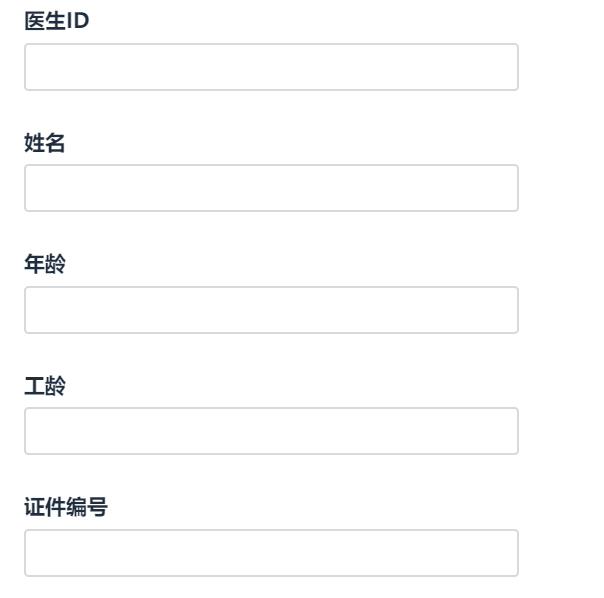Click the 医生ID input field
Screen dimensions: 604x598
pos(271,67)
